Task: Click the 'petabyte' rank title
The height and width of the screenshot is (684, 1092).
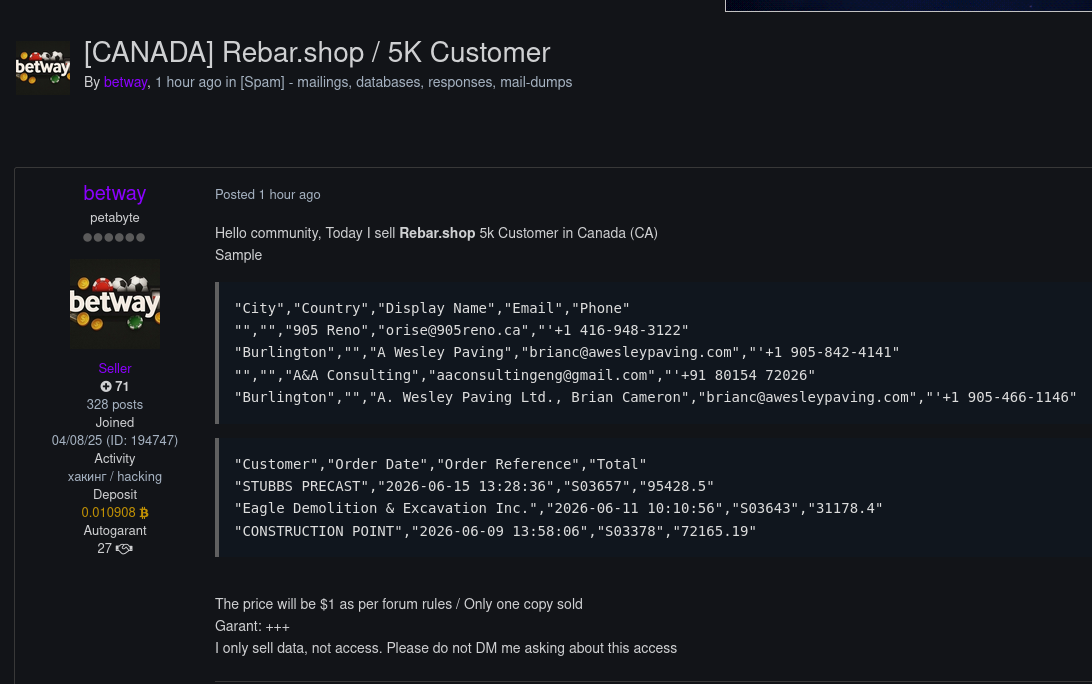Action: tap(114, 218)
